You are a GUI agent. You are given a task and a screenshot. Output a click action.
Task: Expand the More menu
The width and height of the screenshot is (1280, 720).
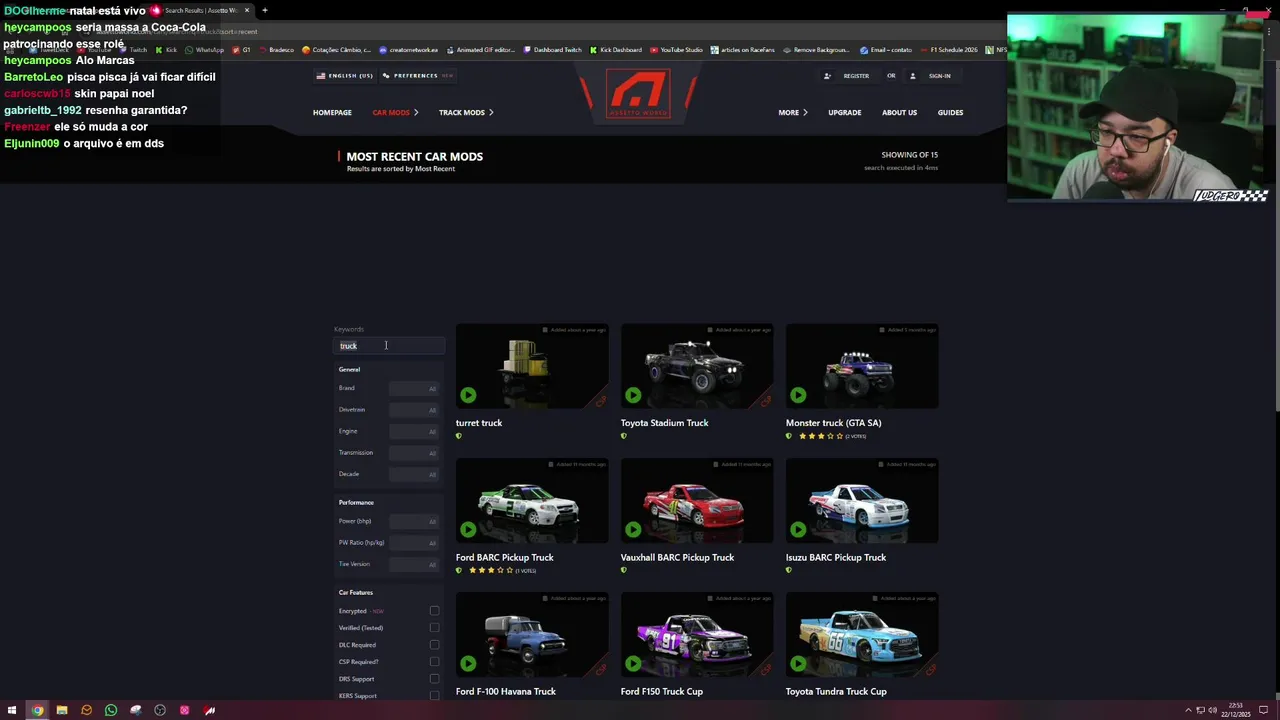[x=793, y=113]
